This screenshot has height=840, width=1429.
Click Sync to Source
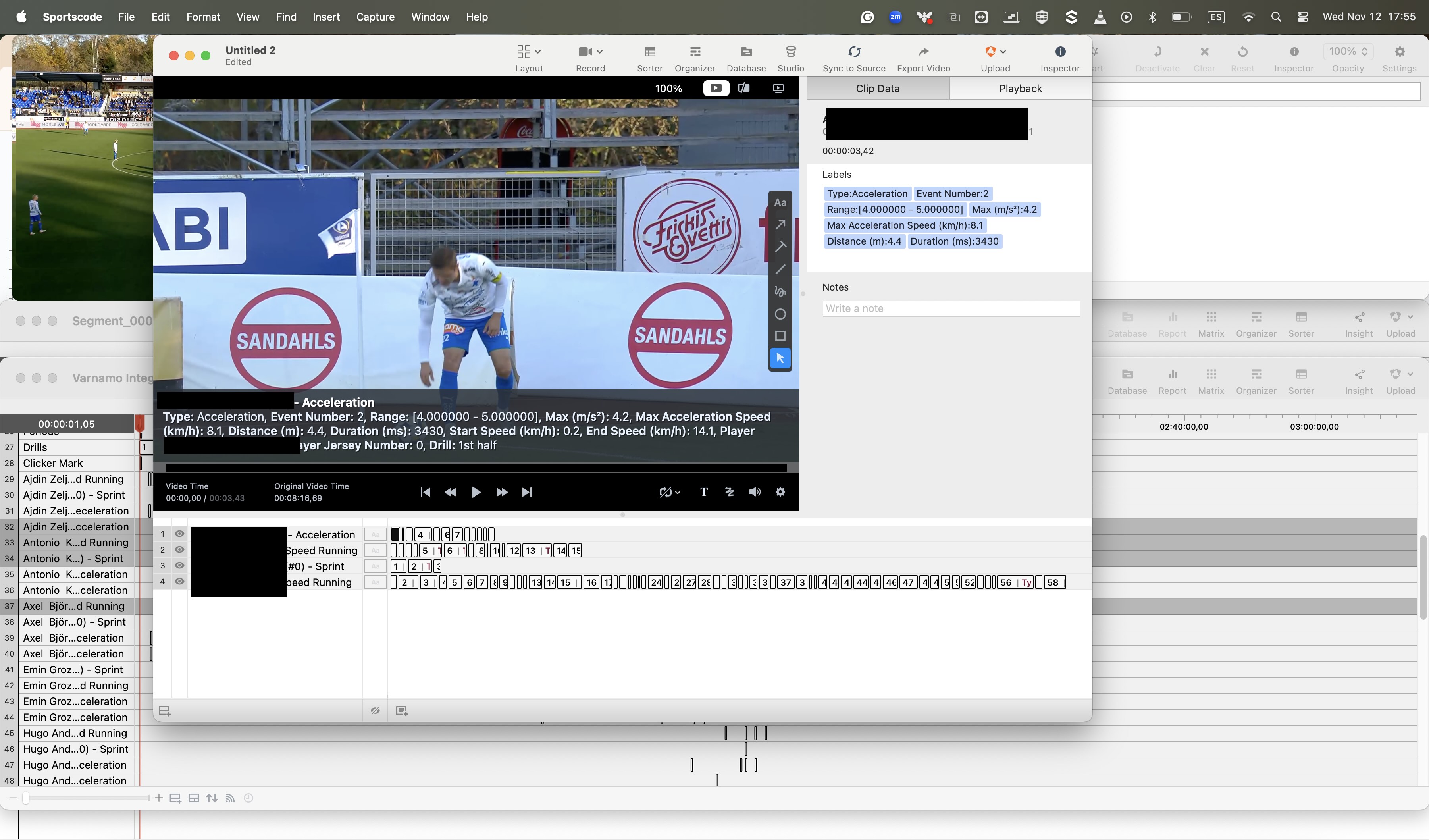click(854, 58)
